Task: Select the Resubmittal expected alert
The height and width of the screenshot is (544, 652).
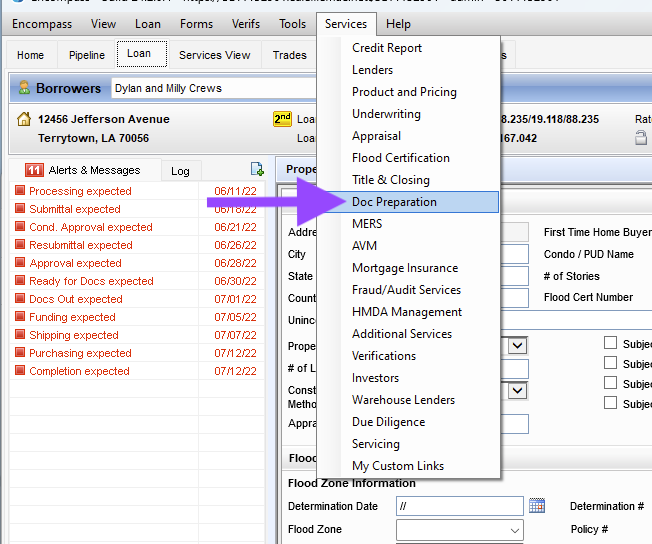Action: pyautogui.click(x=137, y=245)
